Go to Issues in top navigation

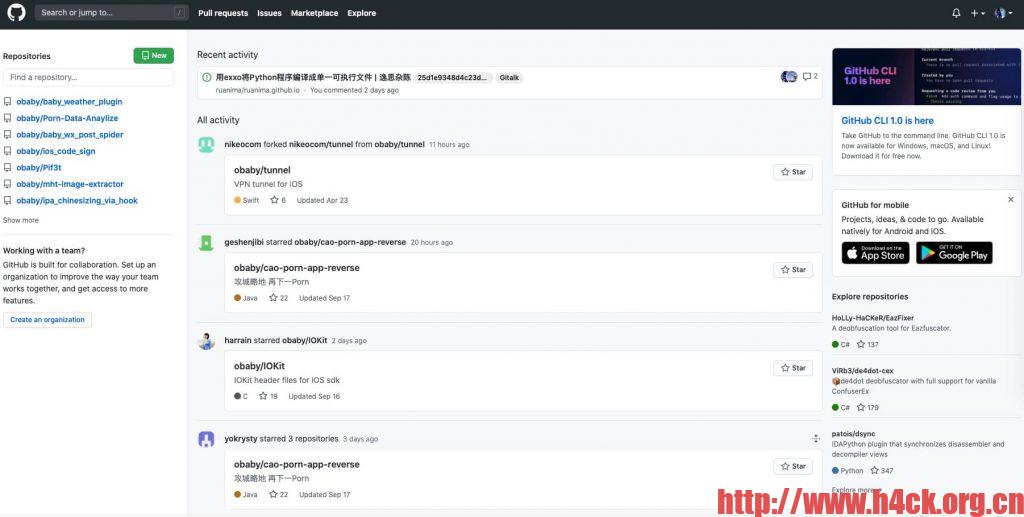pyautogui.click(x=269, y=13)
